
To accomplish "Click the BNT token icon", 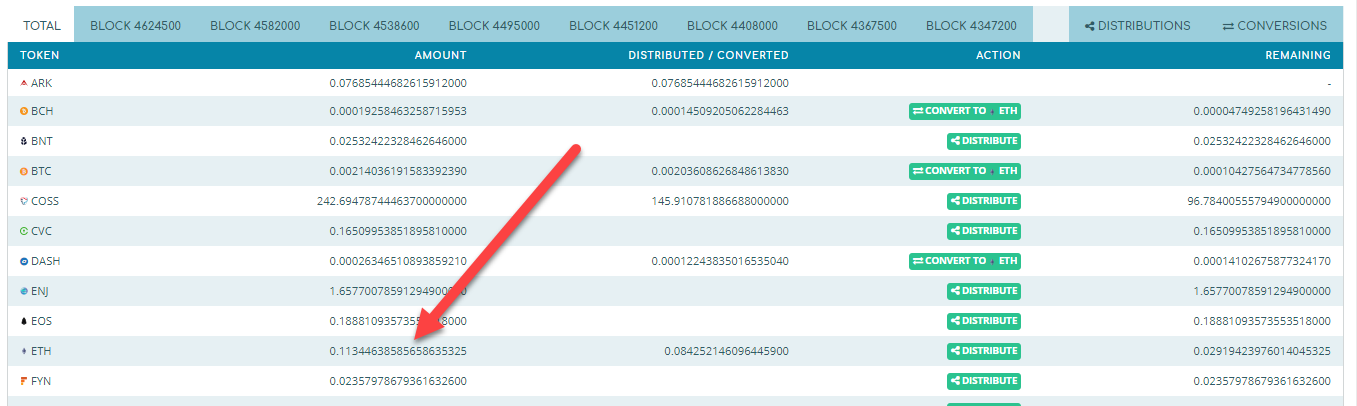I will coord(24,142).
